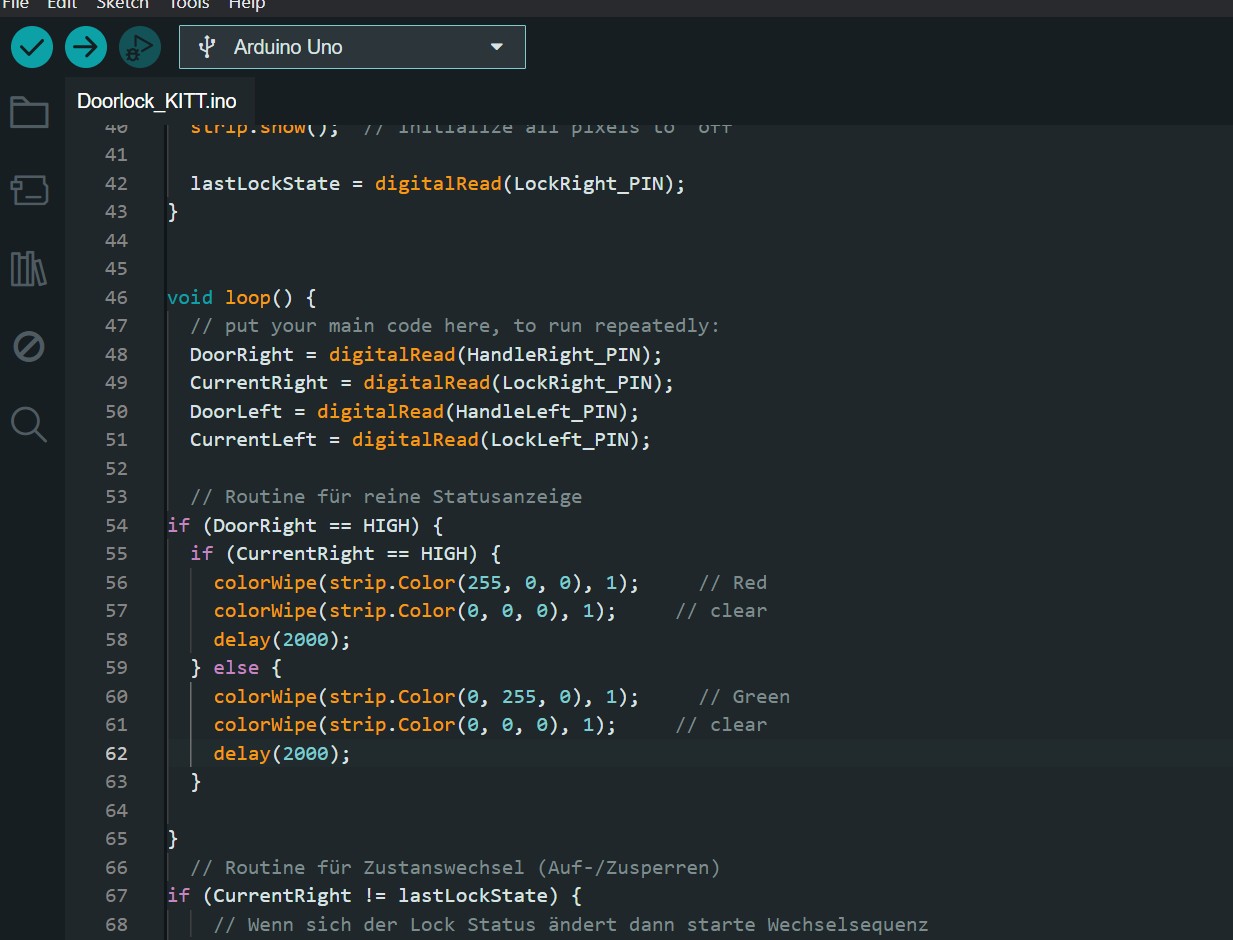Open the Sketch menu

point(122,5)
